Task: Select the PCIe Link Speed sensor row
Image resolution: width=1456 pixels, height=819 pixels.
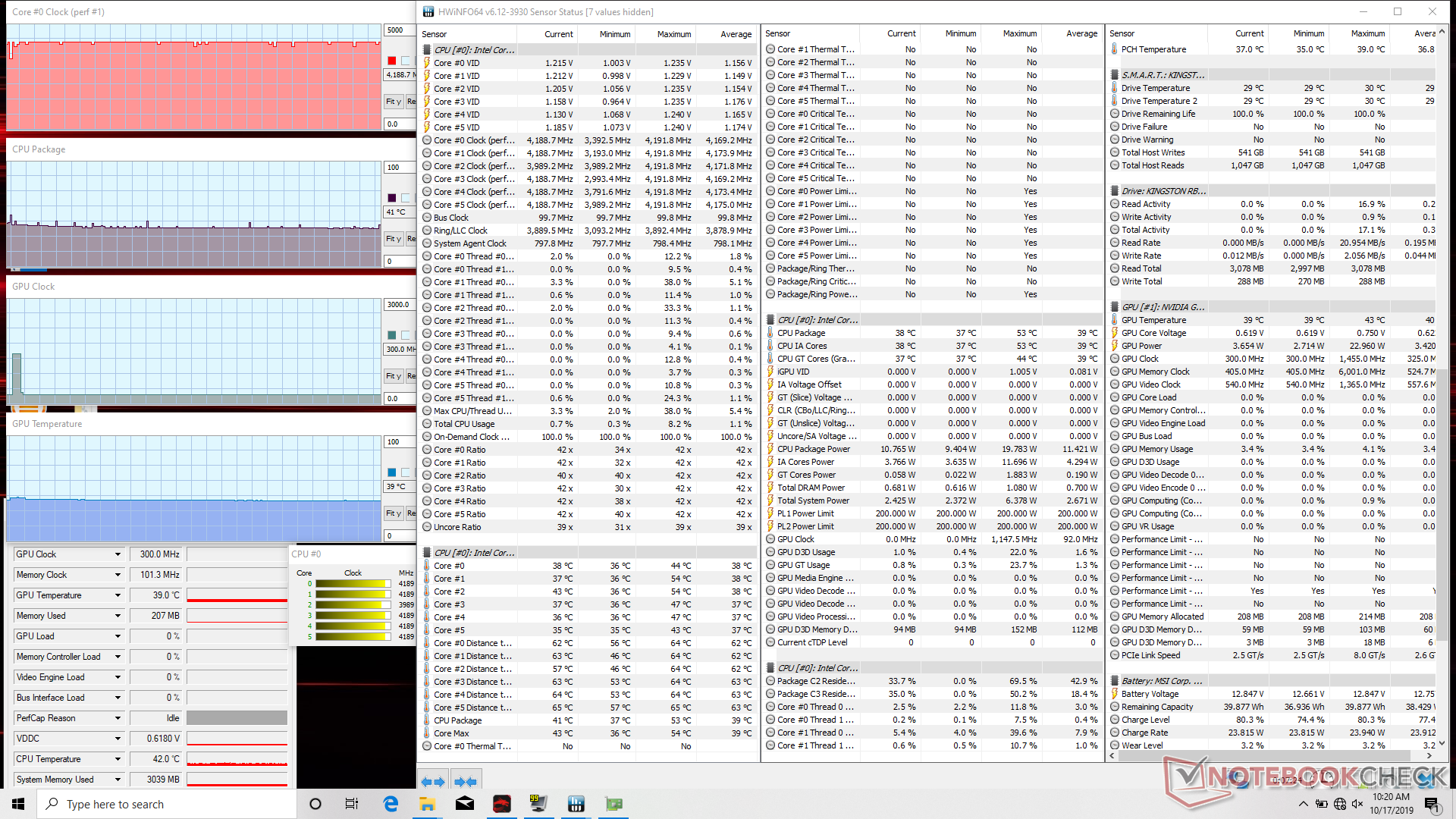Action: coord(1272,655)
